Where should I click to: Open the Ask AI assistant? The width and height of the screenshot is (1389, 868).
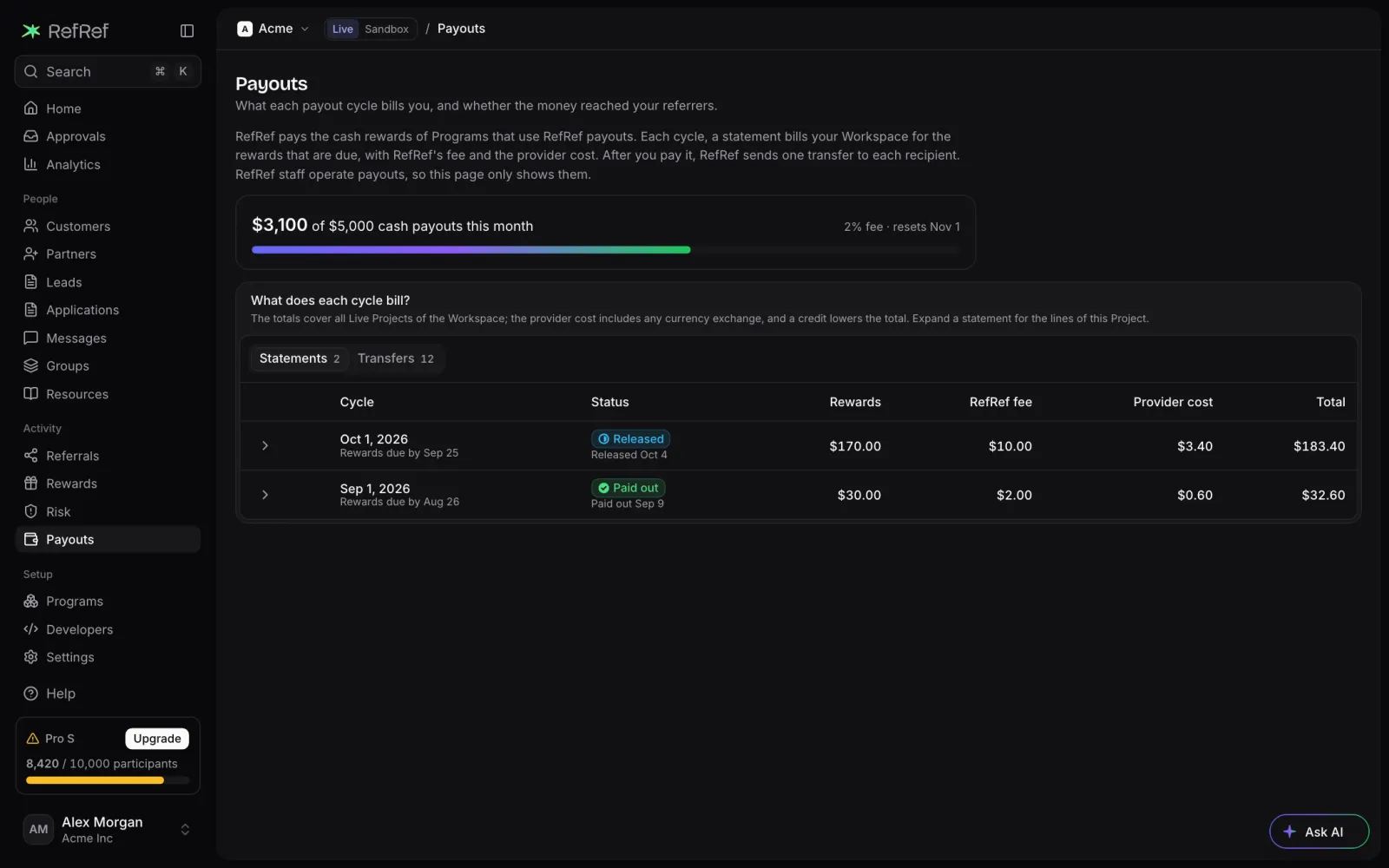pyautogui.click(x=1319, y=832)
